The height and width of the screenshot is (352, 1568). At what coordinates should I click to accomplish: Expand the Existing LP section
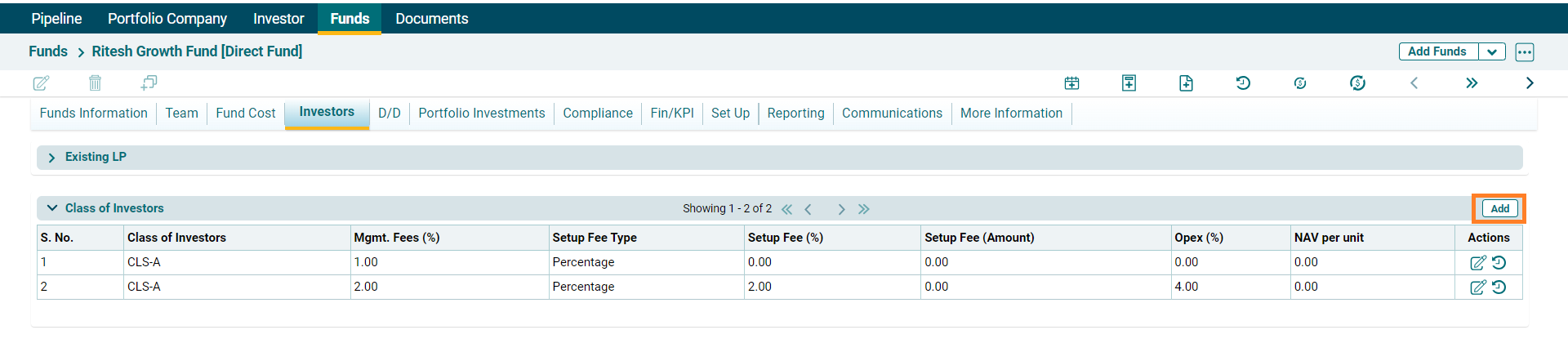pos(52,158)
